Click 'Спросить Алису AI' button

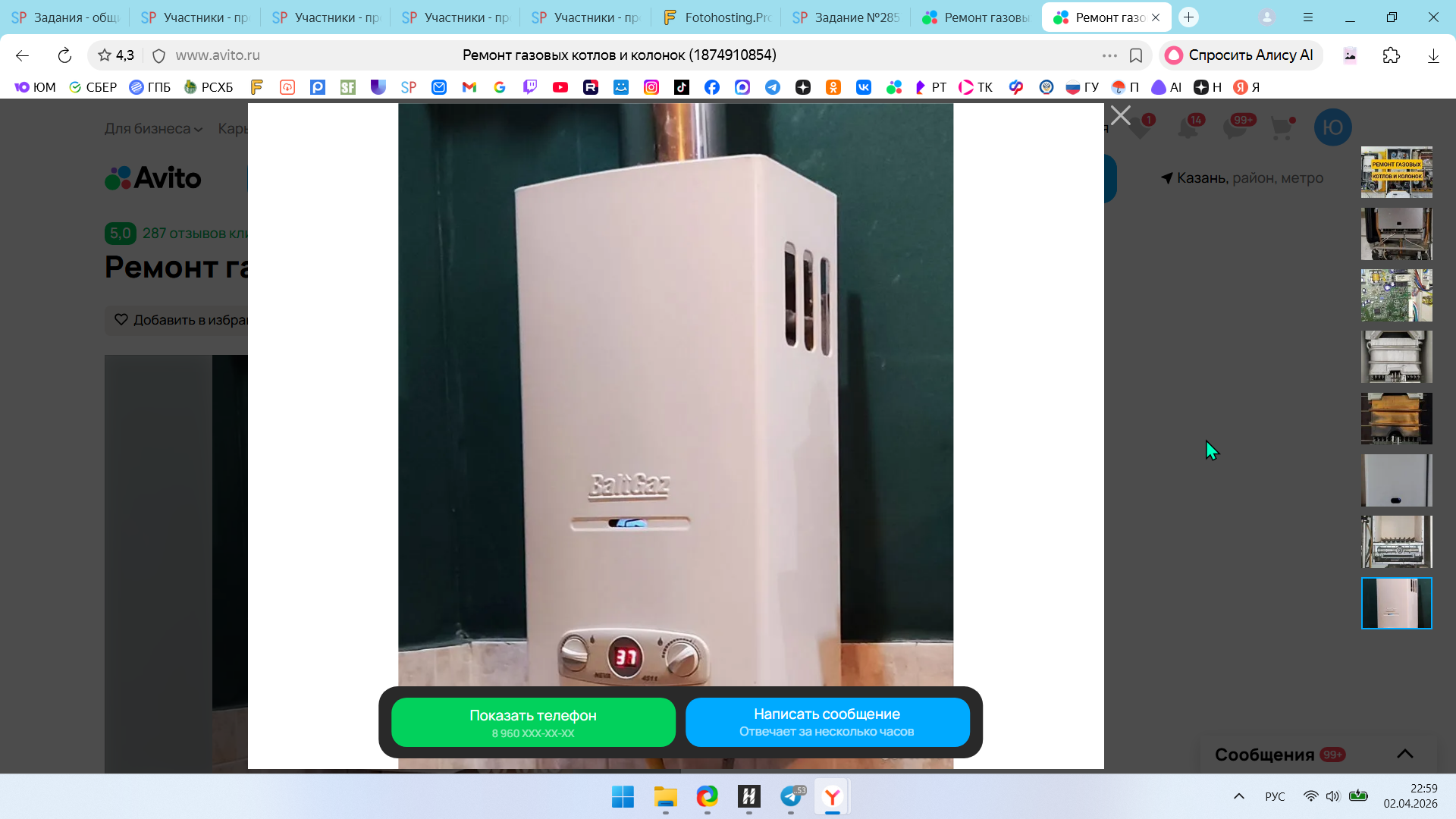1241,55
